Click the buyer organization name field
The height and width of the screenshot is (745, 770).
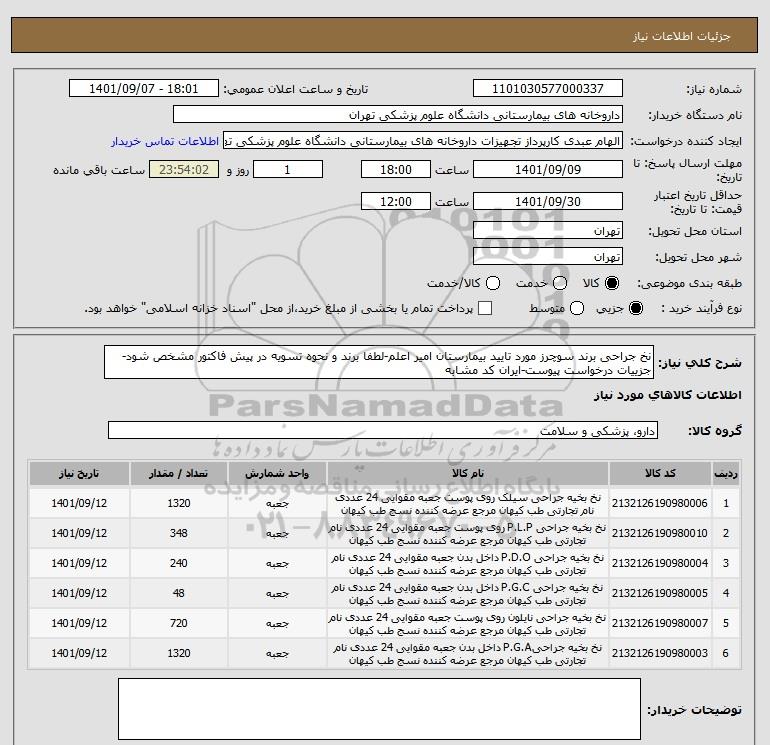398,114
